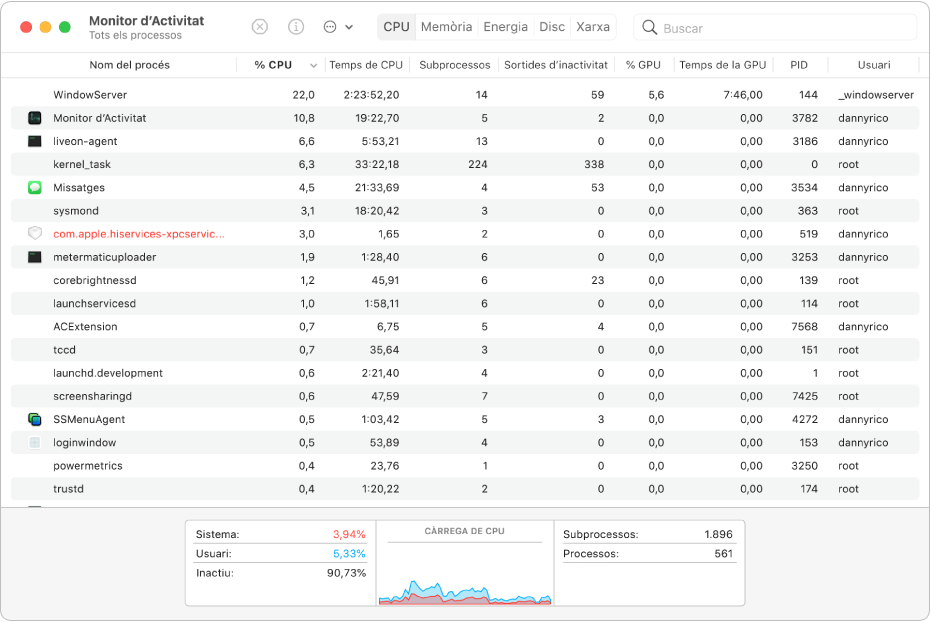931x622 pixels.
Task: Click the metermaticuploader terminal icon
Action: click(x=35, y=257)
